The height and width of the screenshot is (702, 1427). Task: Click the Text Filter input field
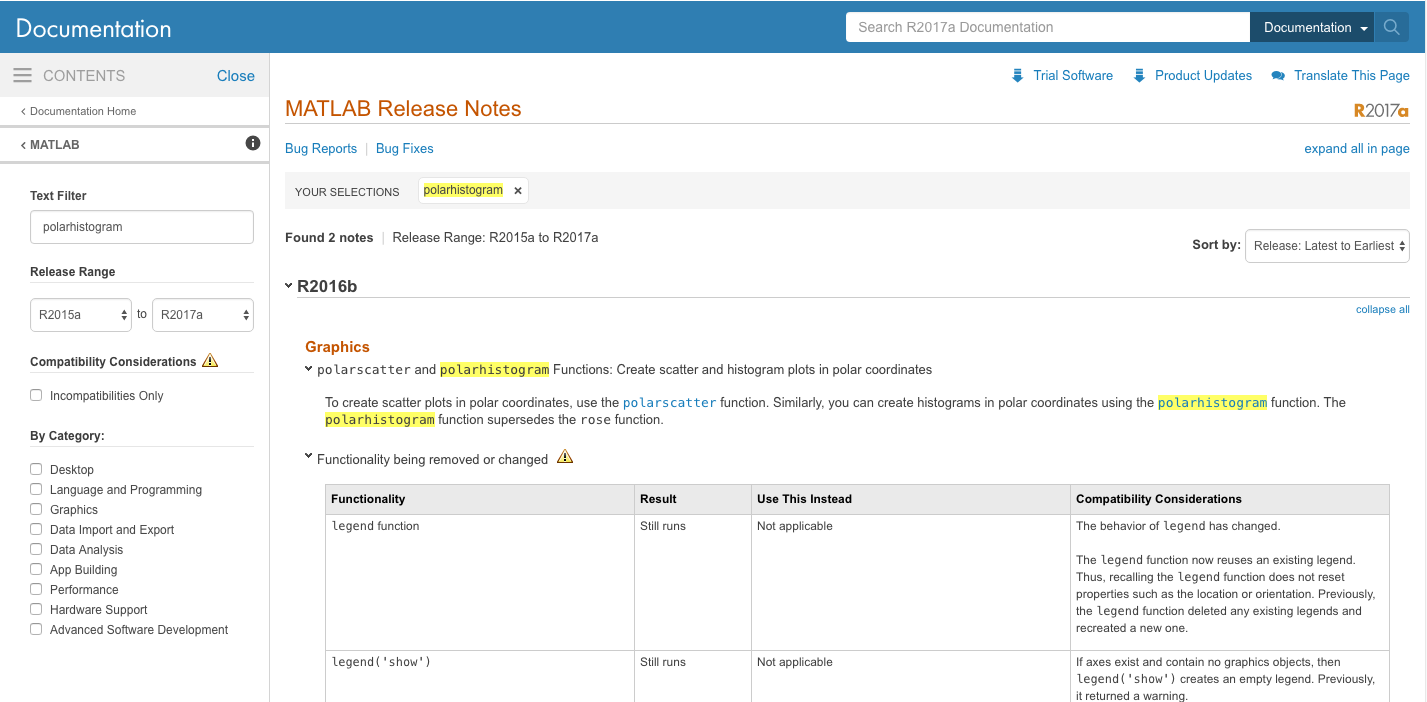(142, 227)
